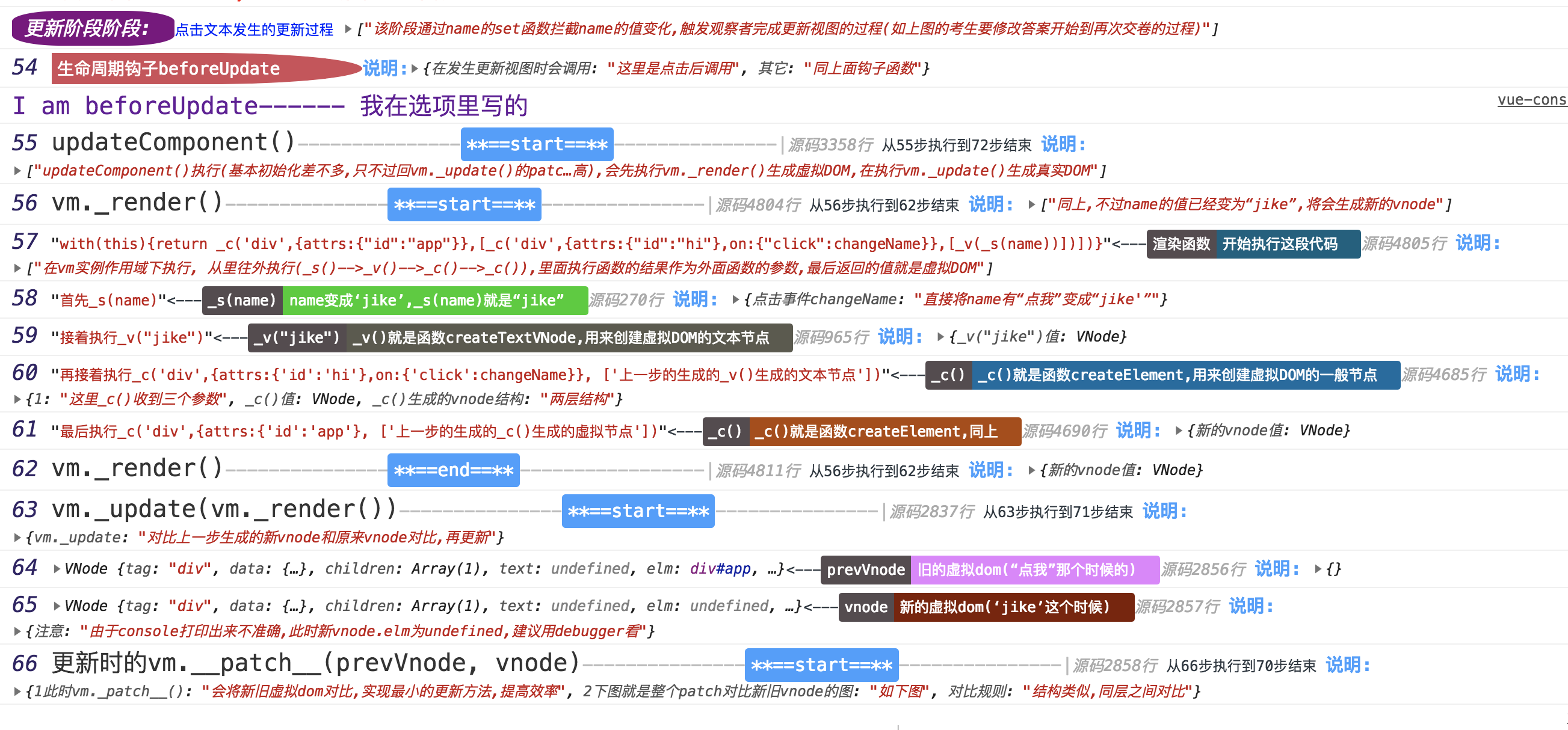
Task: Click the purple prevVnode old virtual dom label
Action: point(1034,570)
